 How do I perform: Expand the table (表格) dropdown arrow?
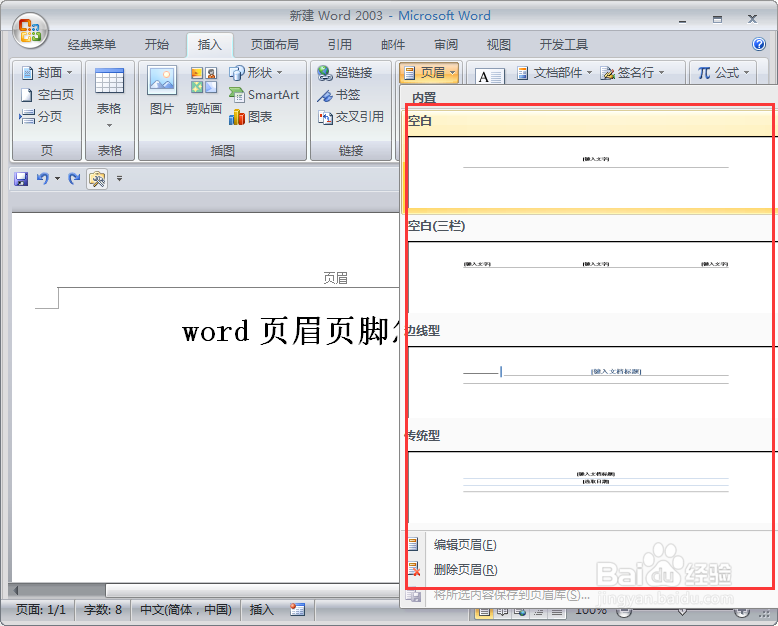(109, 125)
